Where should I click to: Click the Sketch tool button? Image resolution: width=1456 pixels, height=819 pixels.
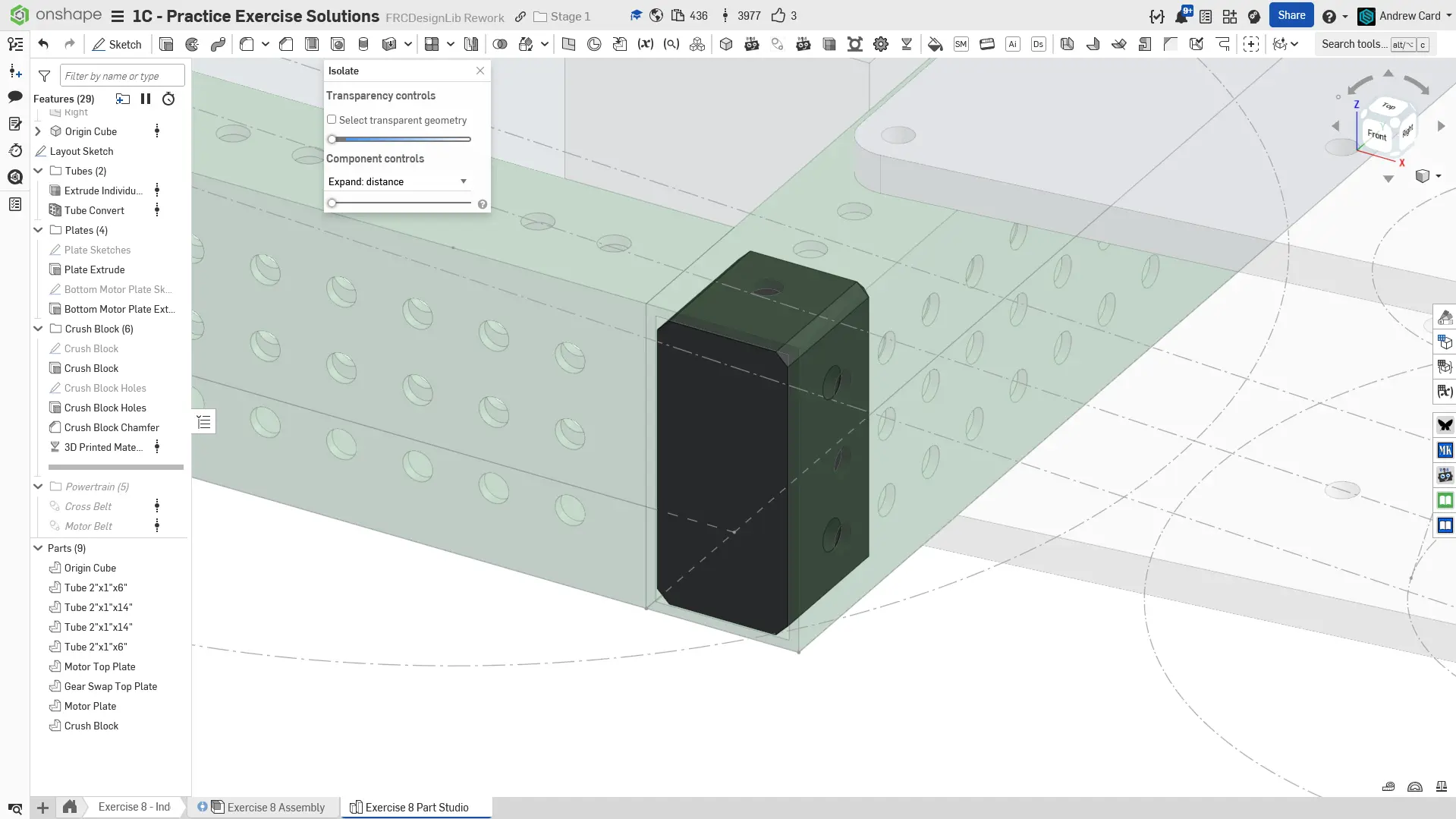coord(117,44)
